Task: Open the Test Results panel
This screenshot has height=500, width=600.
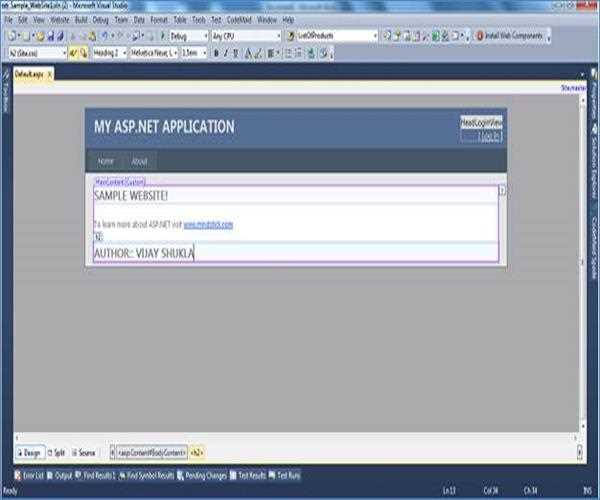Action: [x=249, y=475]
